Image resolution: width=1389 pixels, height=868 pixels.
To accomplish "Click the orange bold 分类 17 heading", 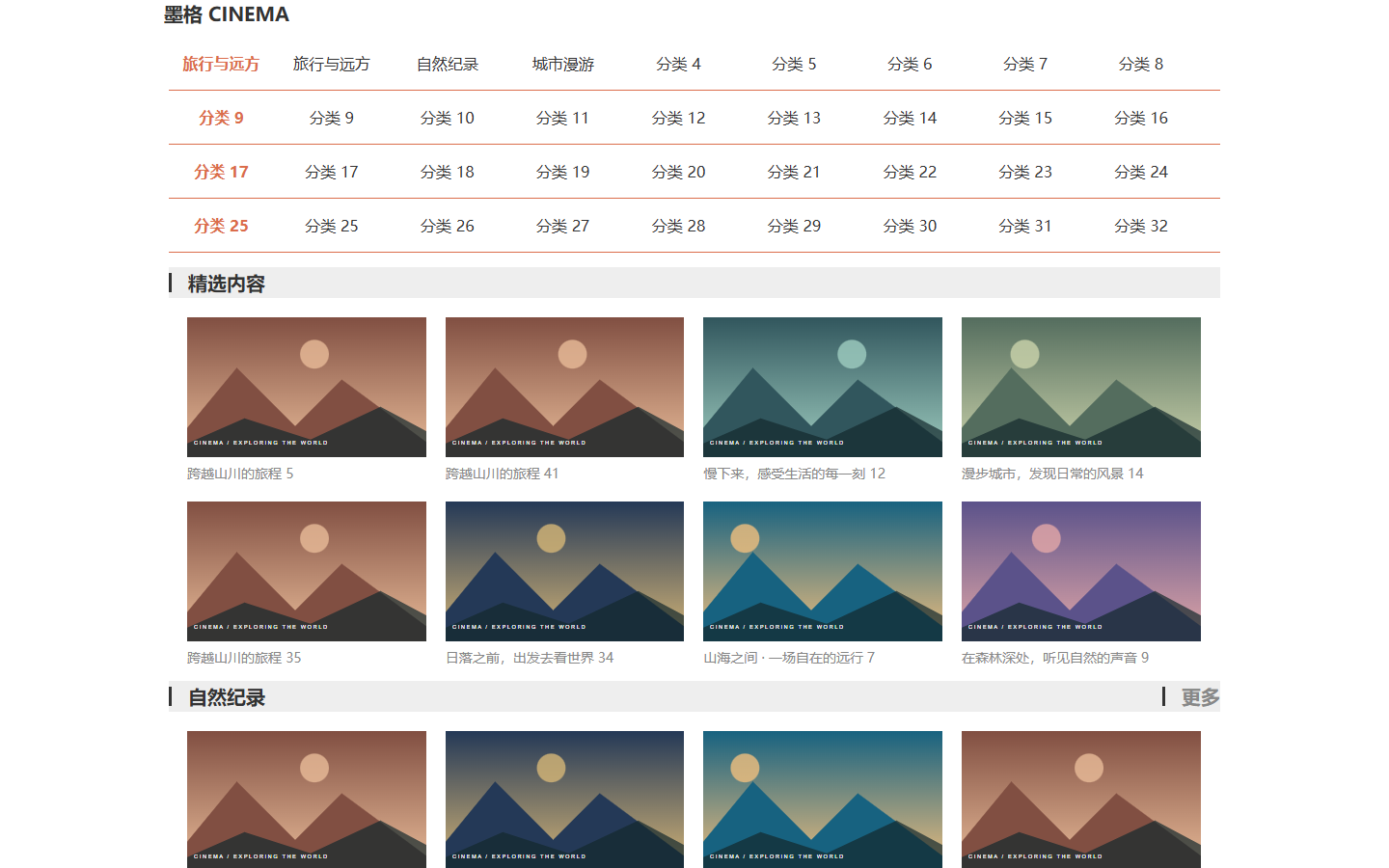I will pyautogui.click(x=221, y=172).
